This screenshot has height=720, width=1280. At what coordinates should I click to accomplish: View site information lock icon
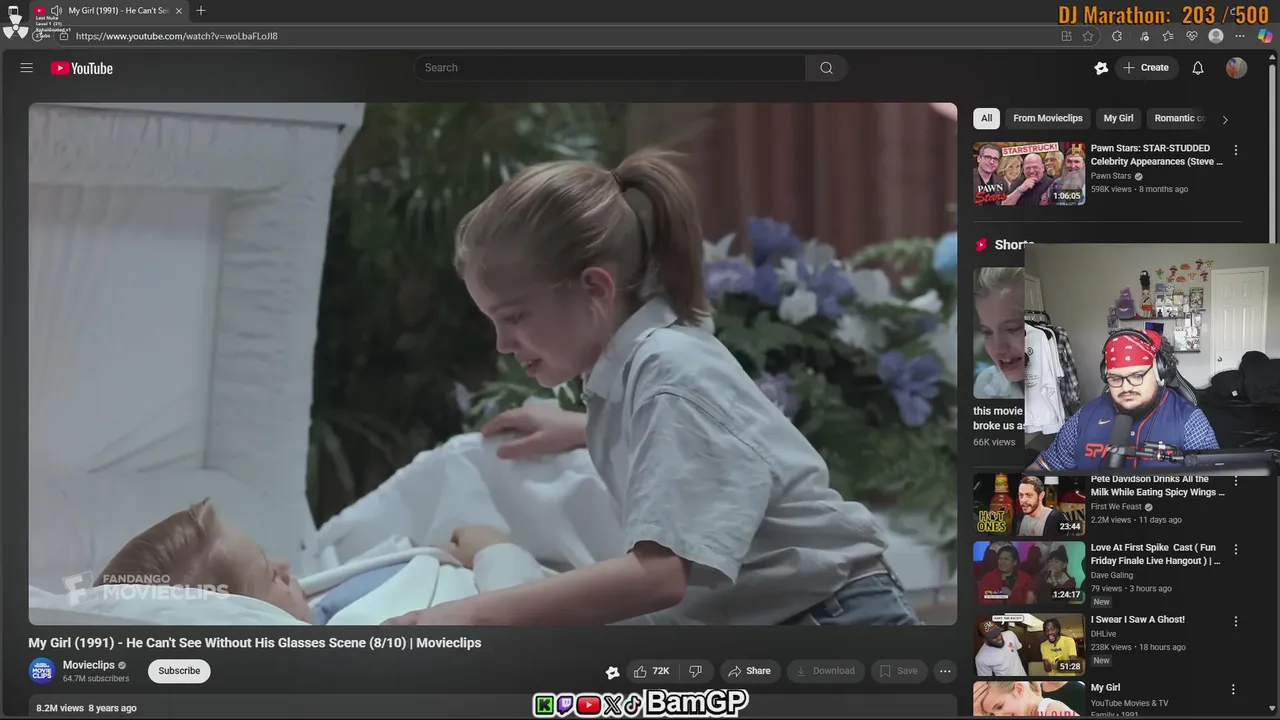[x=63, y=36]
